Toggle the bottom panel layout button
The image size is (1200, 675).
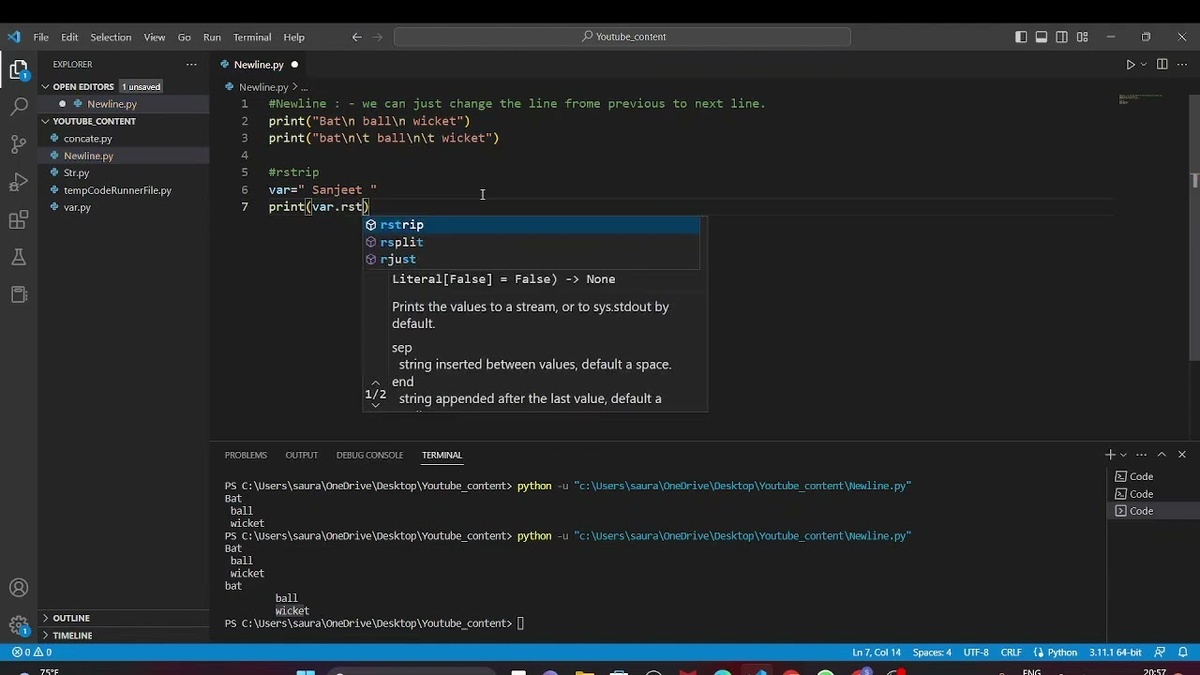(x=1041, y=37)
